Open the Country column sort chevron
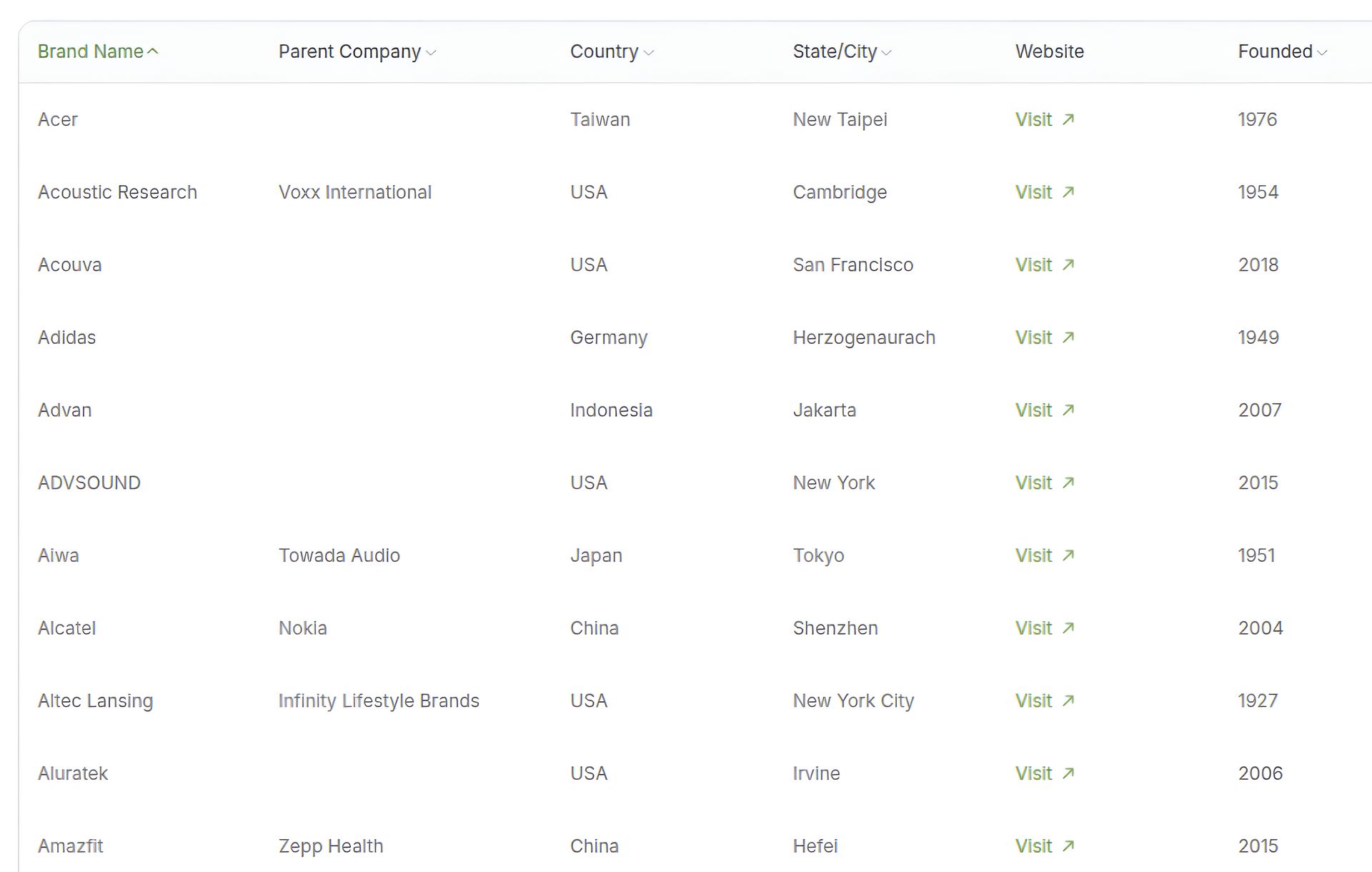1372x872 pixels. click(x=649, y=53)
